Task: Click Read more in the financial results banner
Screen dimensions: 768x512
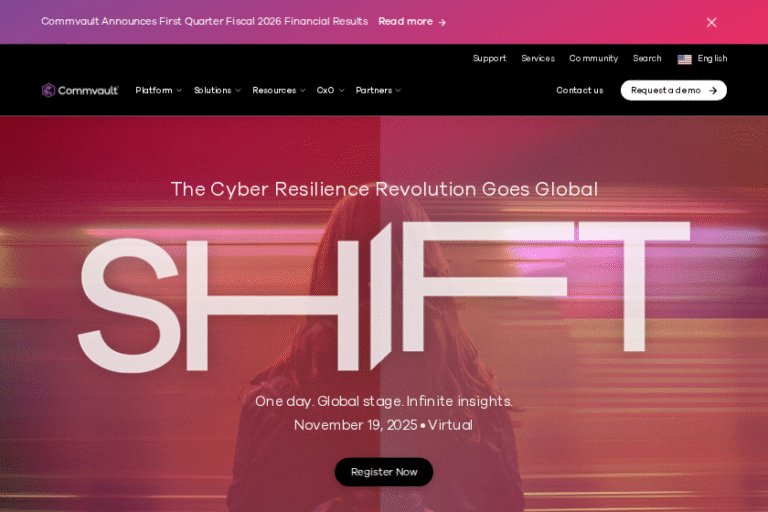Action: [x=405, y=22]
